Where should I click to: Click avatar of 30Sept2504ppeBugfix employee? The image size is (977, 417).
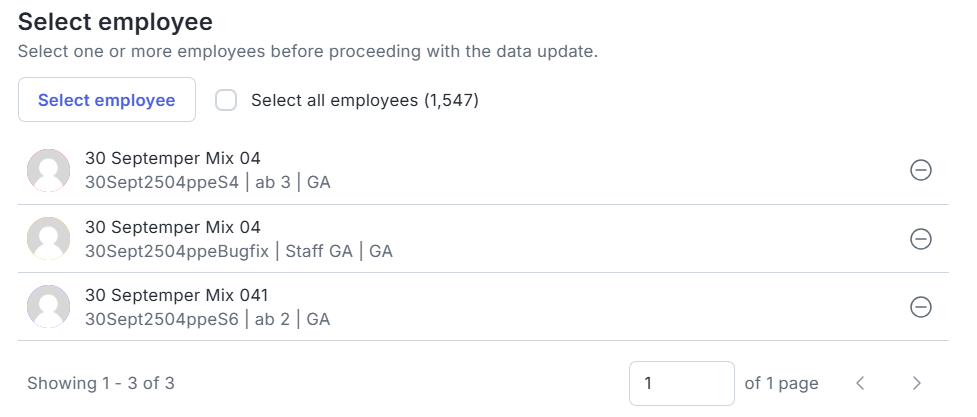coord(48,238)
